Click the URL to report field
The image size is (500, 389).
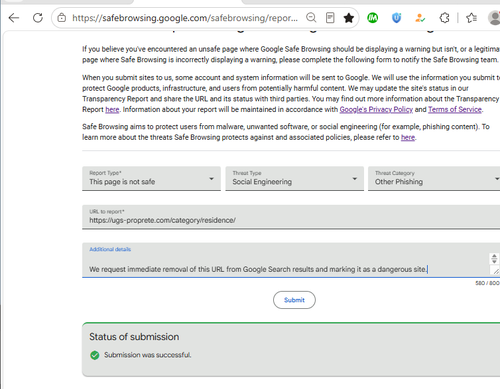pos(291,217)
